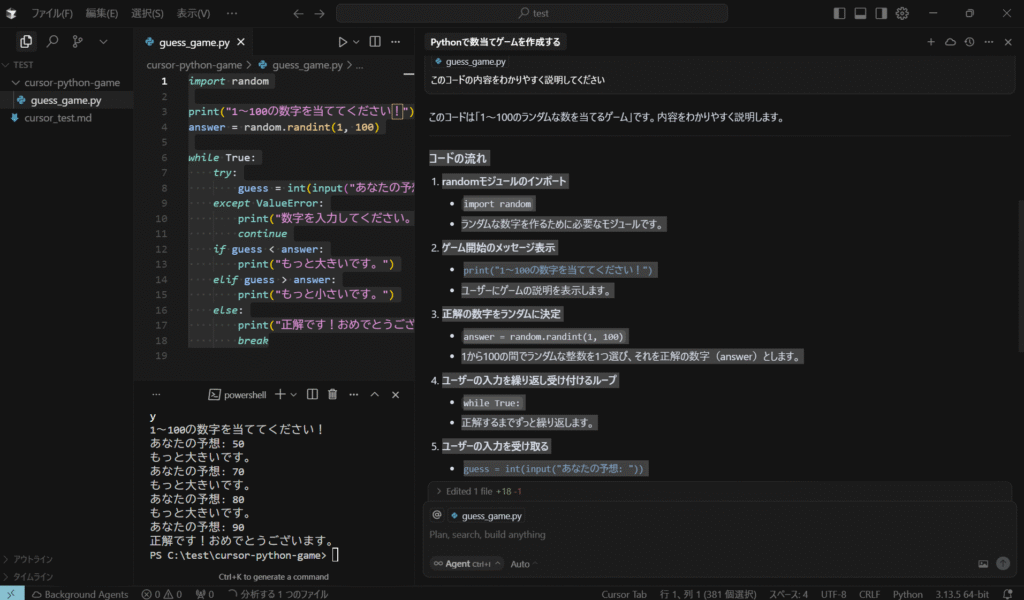1024x600 pixels.
Task: Kill the terminal with the trash icon
Action: click(332, 394)
